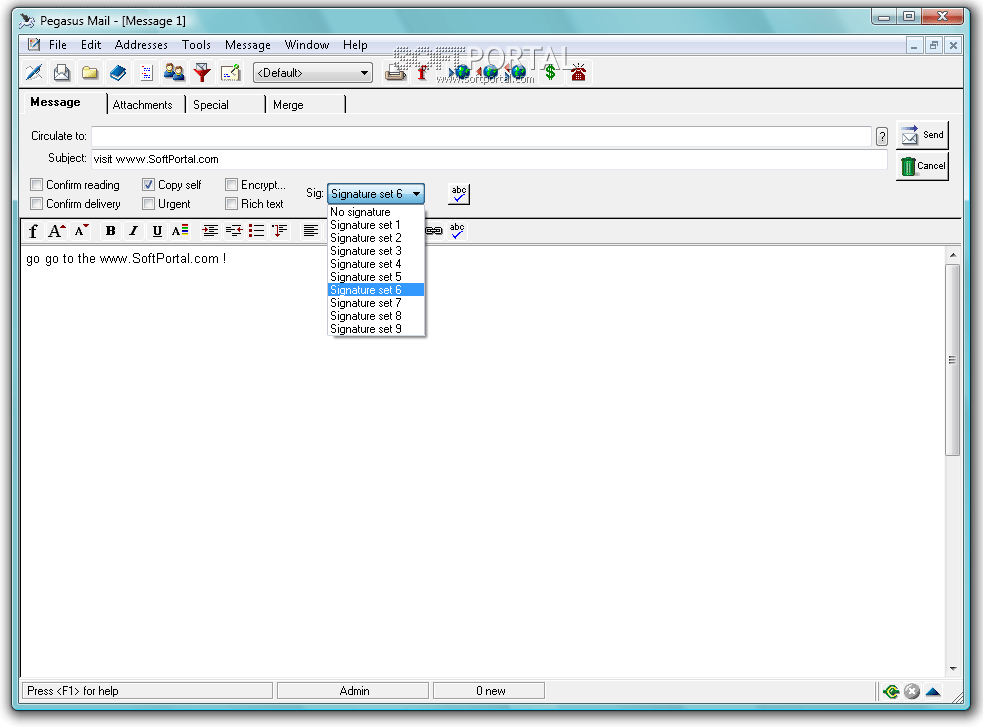Pick Signature set 3 option
Viewport: 983px width, 727px height.
(x=376, y=251)
